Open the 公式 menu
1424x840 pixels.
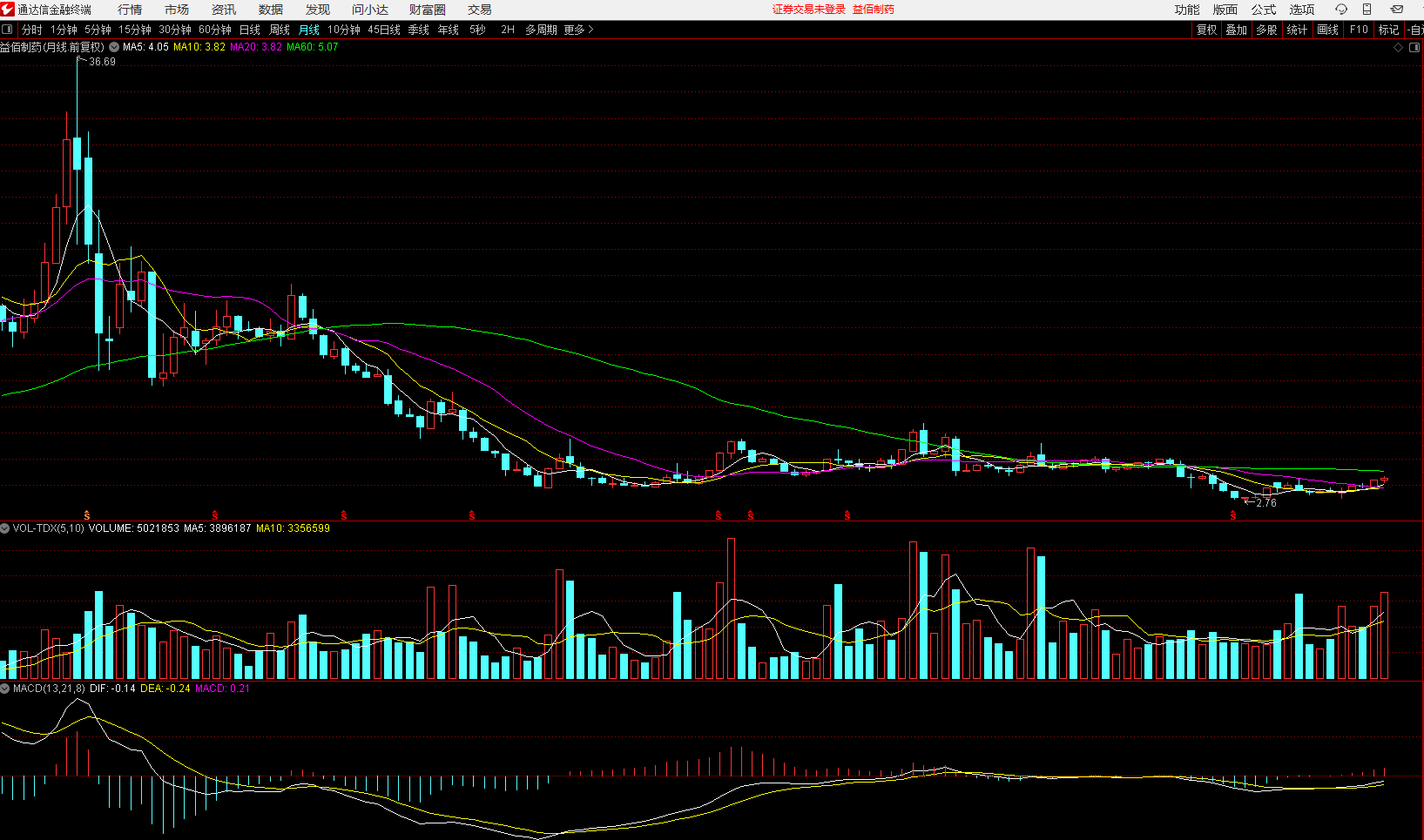[x=1264, y=10]
